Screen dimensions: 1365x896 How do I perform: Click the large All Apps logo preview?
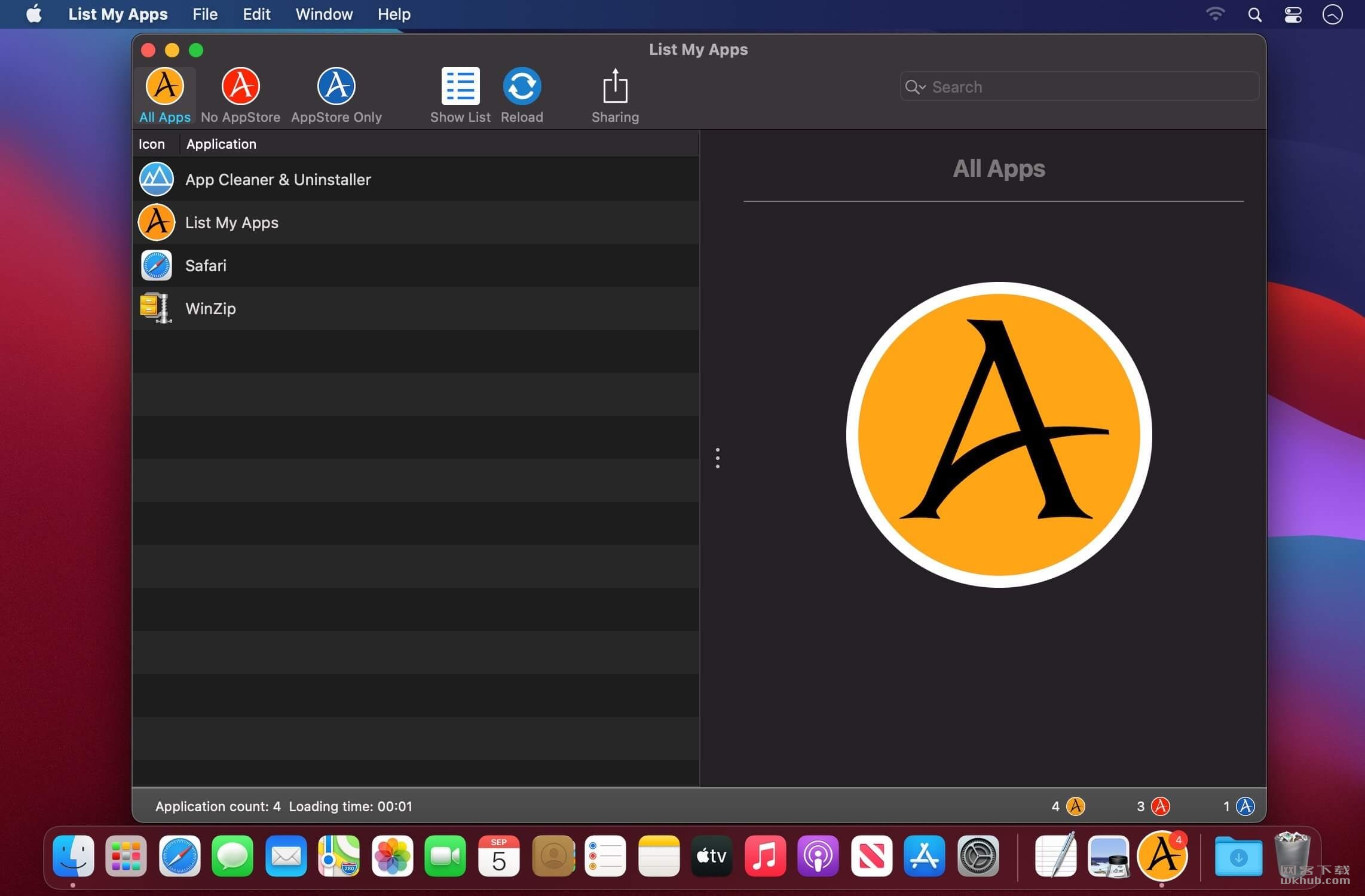[999, 435]
